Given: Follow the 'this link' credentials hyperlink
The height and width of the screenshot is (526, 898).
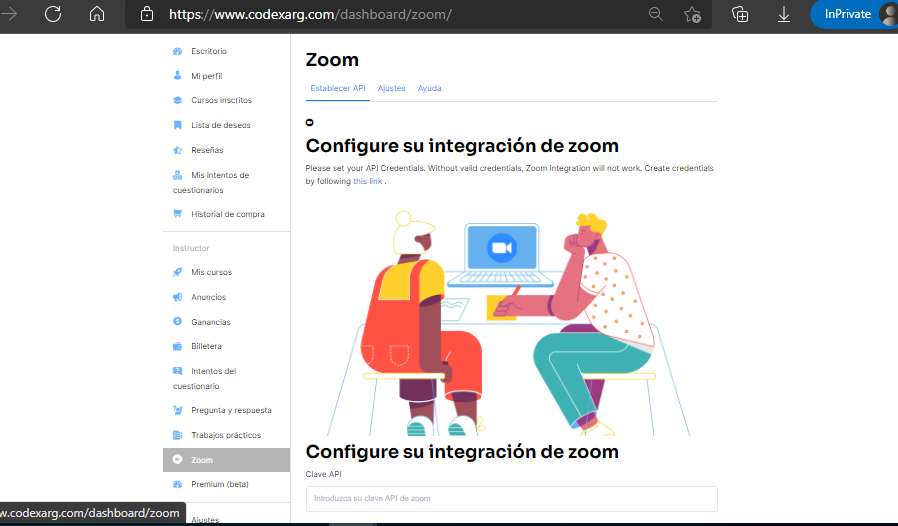Looking at the screenshot, I should (x=368, y=181).
